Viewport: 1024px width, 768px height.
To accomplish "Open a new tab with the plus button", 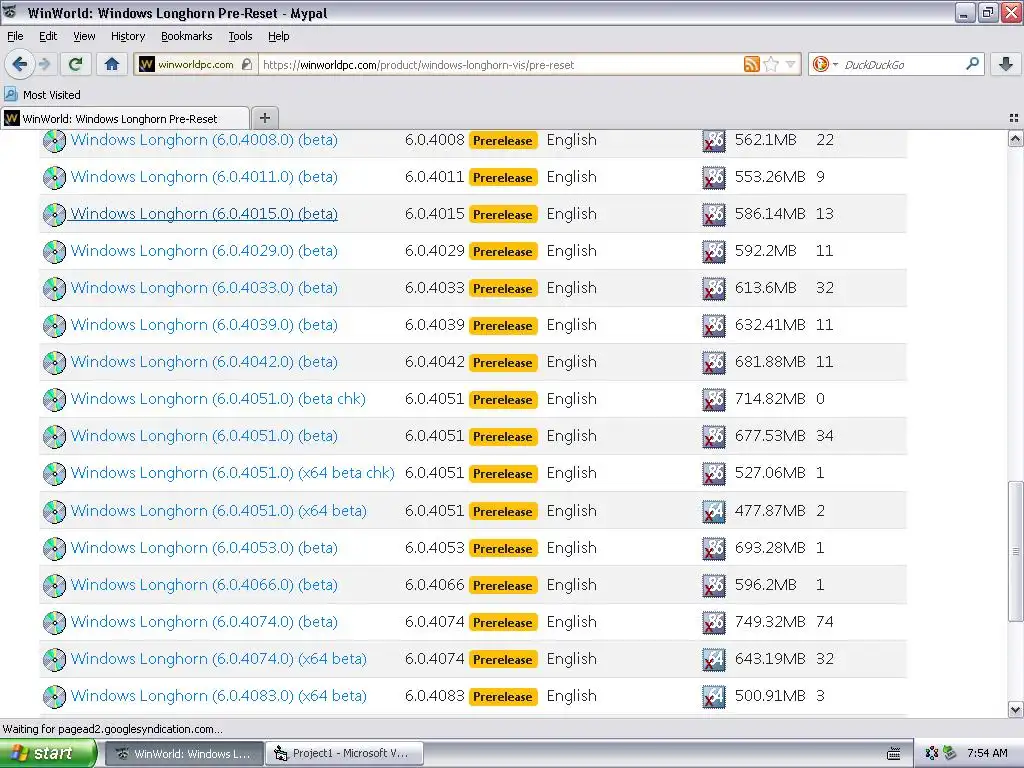I will tap(264, 118).
